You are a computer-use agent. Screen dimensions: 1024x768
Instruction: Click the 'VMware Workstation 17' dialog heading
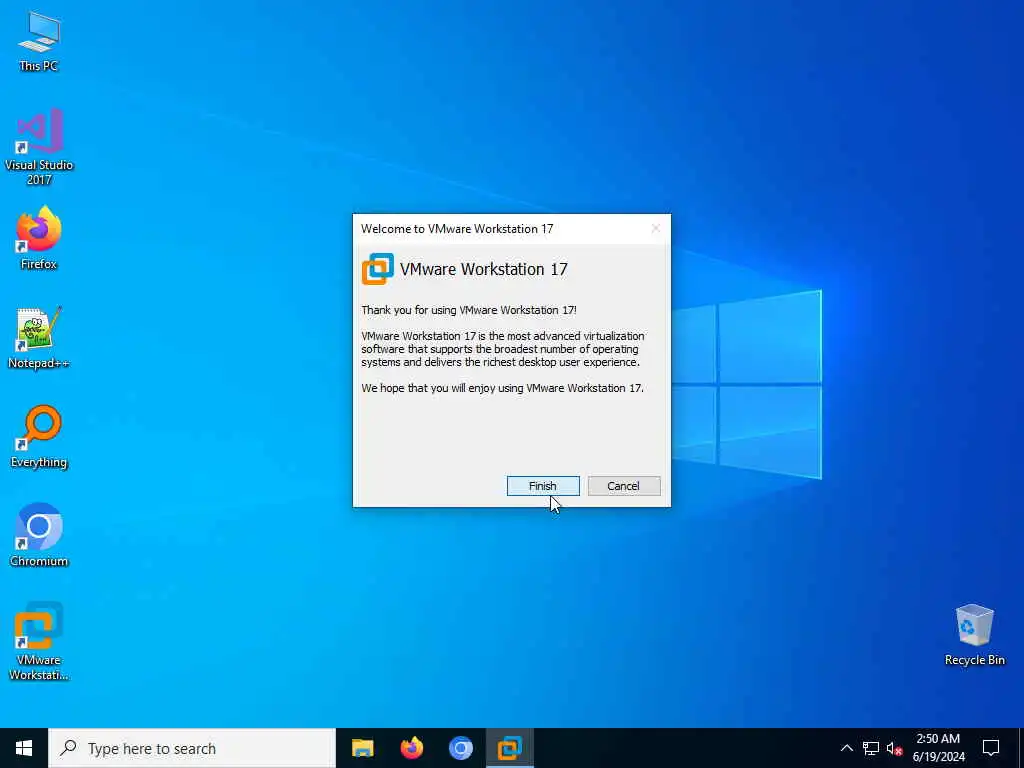pos(483,269)
